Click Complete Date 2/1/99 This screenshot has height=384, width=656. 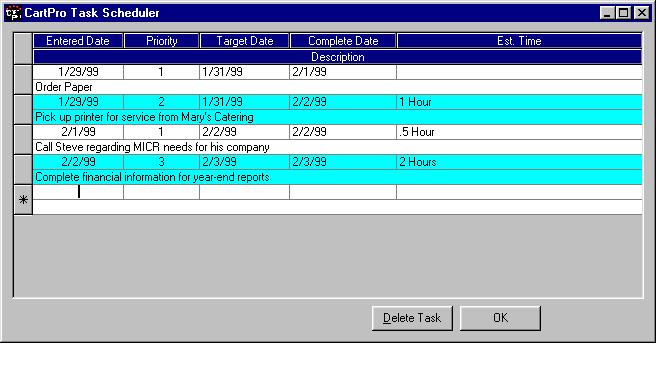(343, 72)
